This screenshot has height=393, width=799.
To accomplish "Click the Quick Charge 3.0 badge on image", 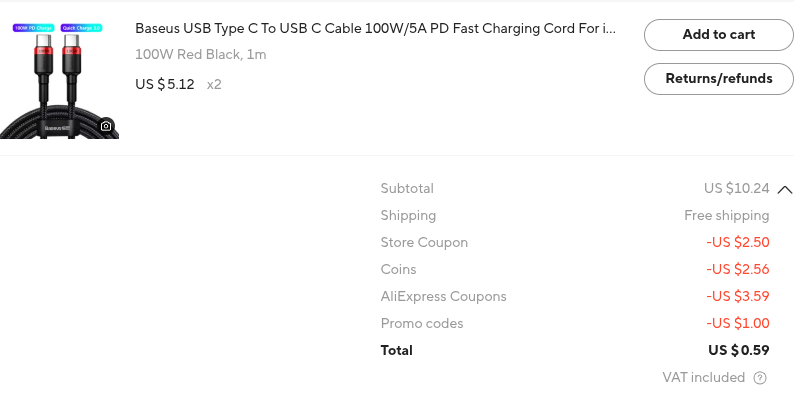I will pyautogui.click(x=82, y=28).
